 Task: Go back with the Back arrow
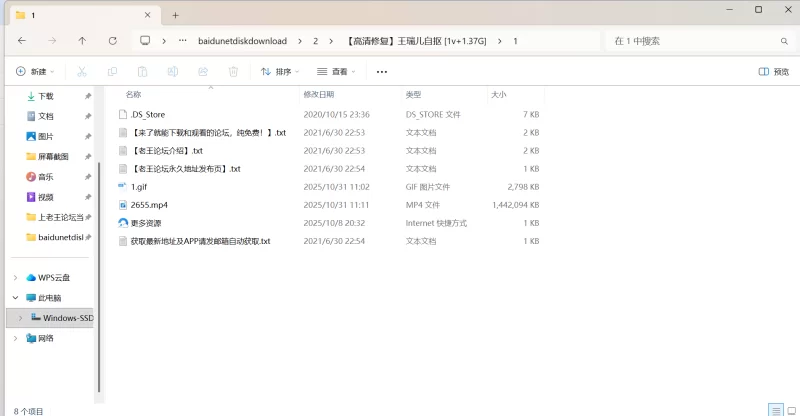point(21,41)
